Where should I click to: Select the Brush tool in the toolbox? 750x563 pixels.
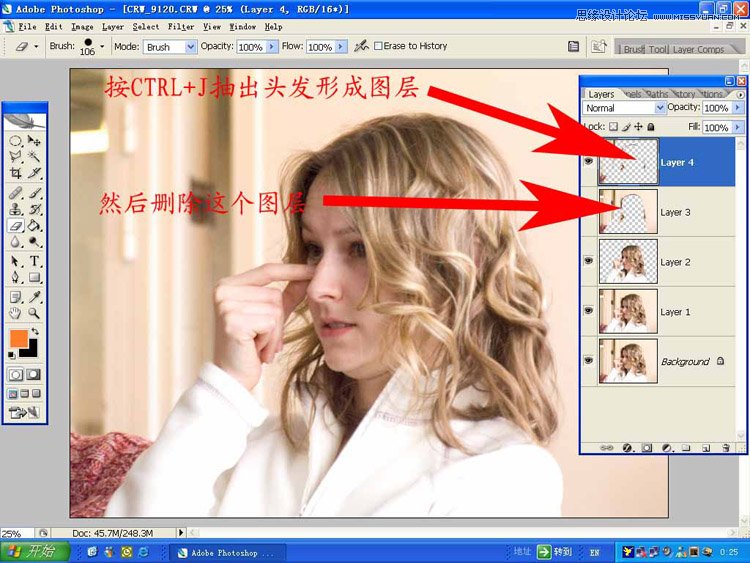(x=34, y=193)
